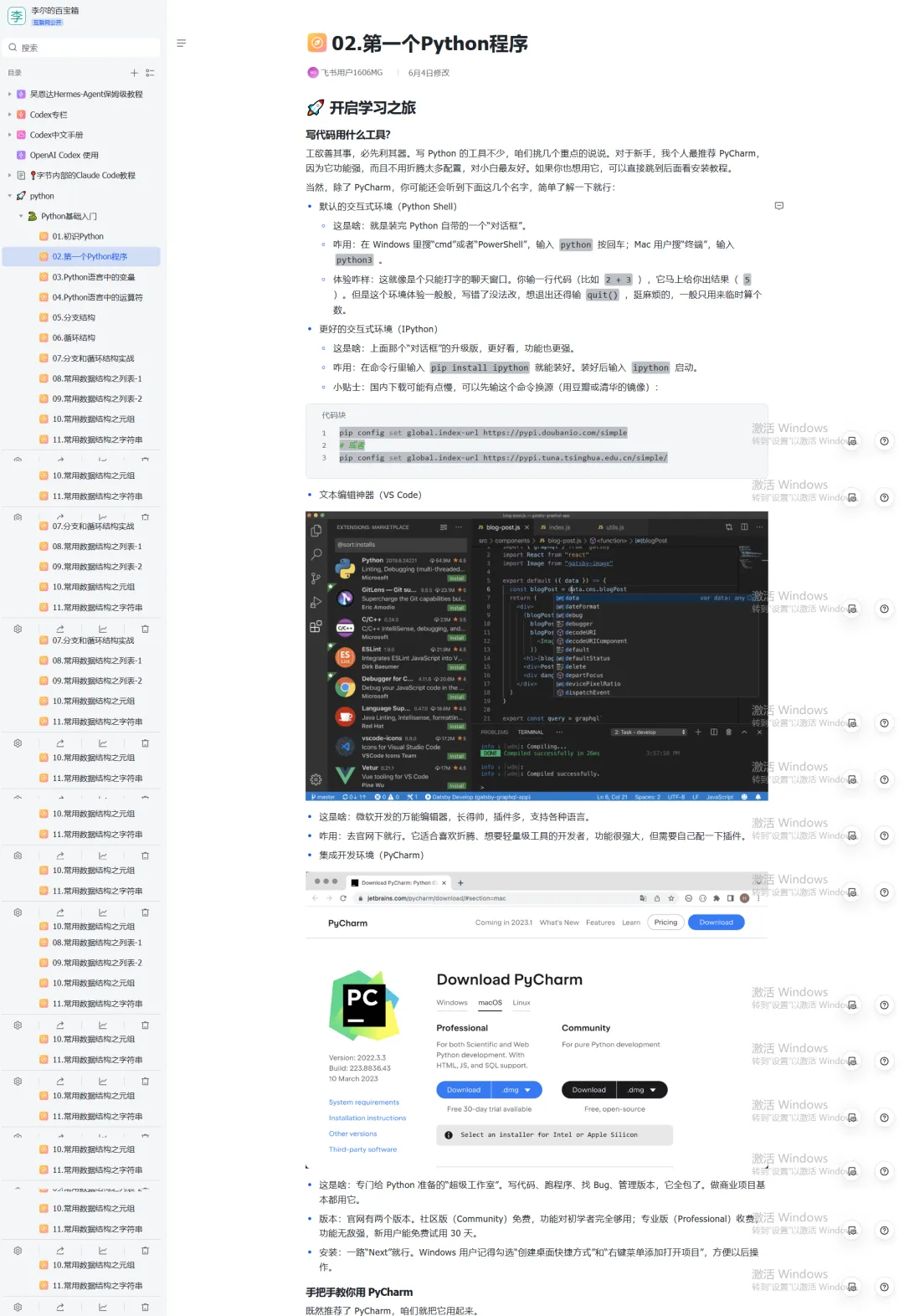904x1316 pixels.
Task: Click the kill terminal trash icon in VS Code panel
Action: 728,732
